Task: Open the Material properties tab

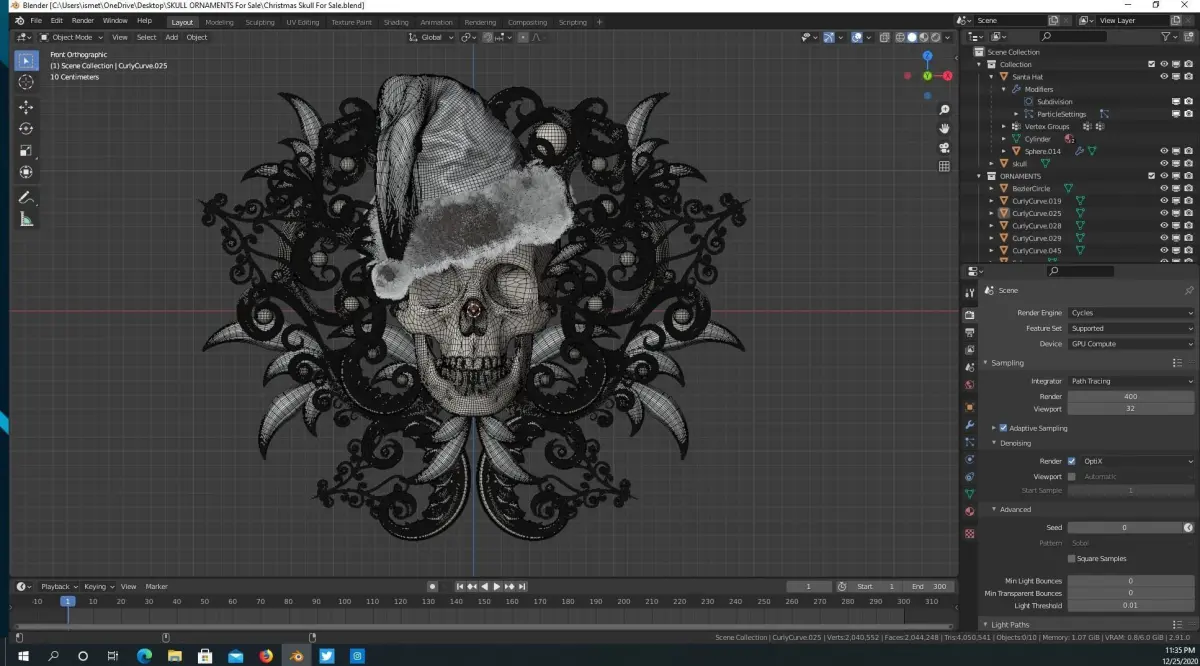Action: (969, 512)
